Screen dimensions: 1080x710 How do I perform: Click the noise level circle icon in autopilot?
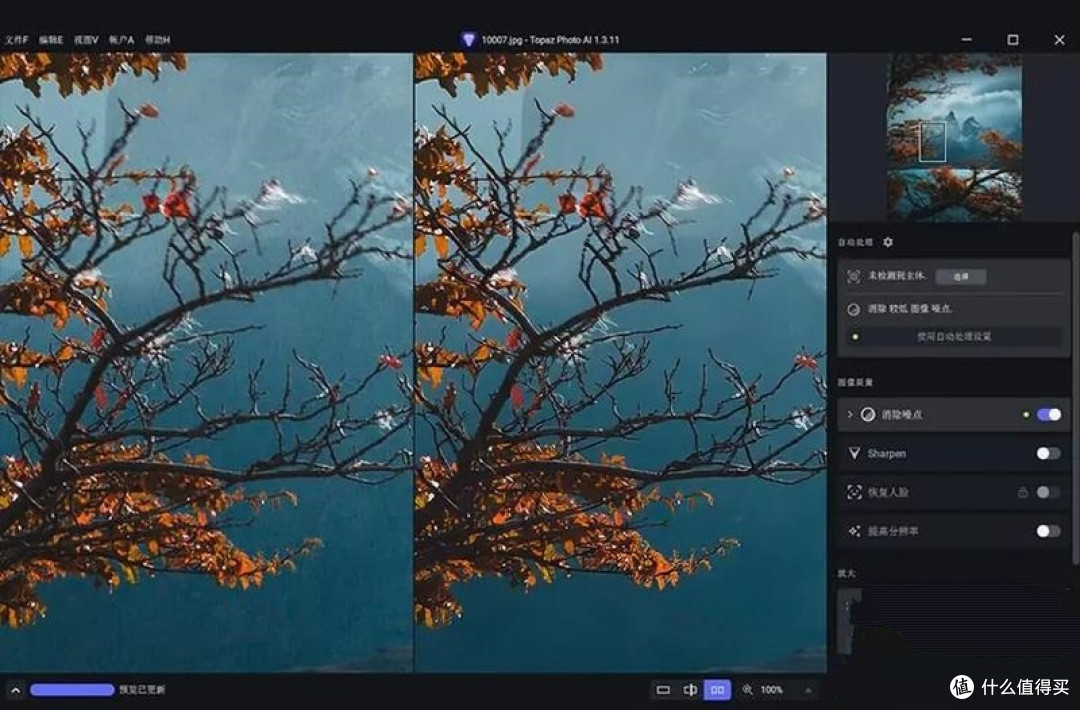[853, 309]
